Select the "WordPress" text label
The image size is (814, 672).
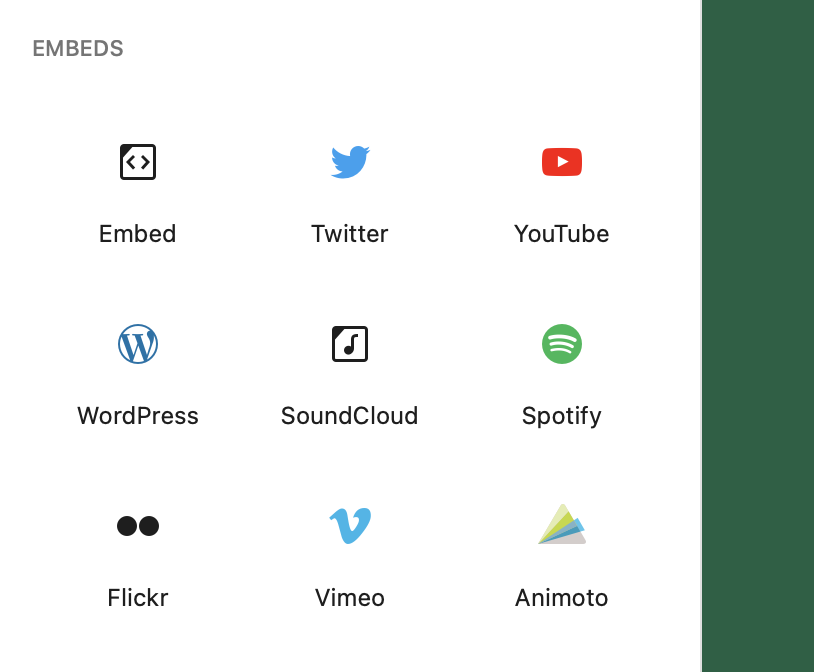coord(138,416)
